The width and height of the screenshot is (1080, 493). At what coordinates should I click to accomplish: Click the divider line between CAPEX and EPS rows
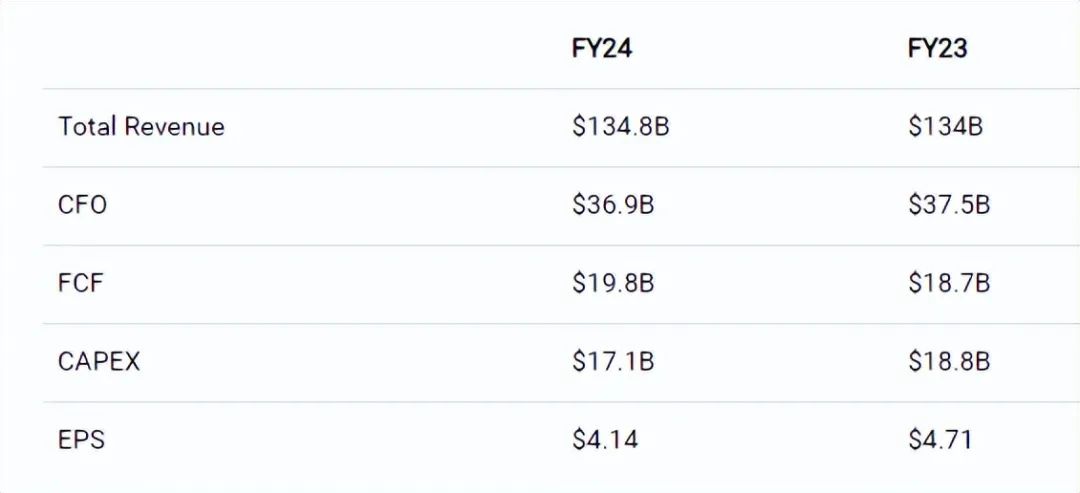coord(540,402)
